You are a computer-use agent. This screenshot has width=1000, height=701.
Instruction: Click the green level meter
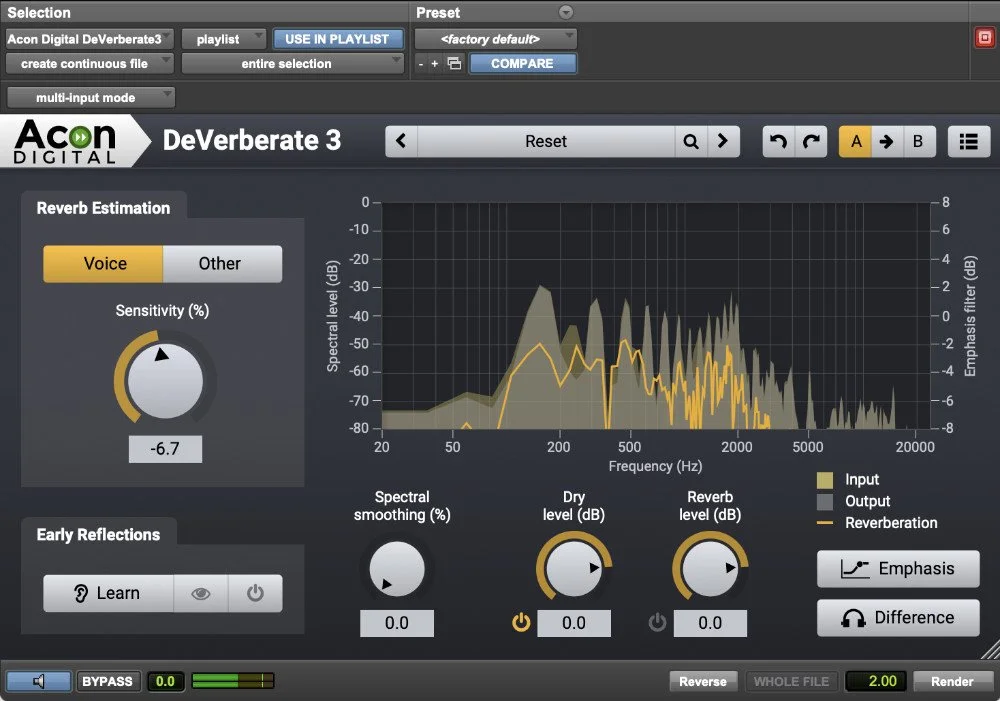click(x=233, y=681)
